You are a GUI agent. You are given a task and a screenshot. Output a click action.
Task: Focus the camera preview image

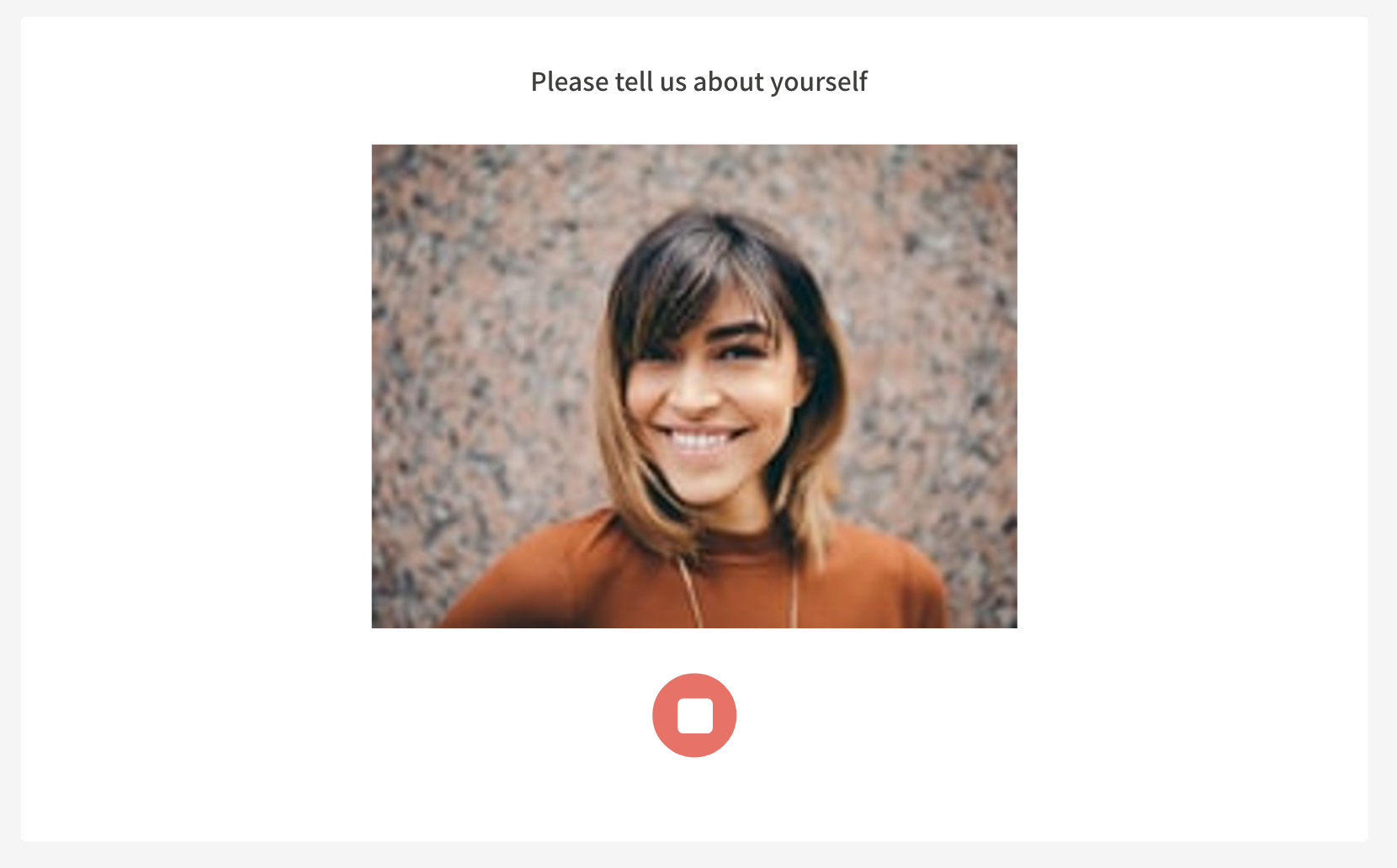point(694,386)
